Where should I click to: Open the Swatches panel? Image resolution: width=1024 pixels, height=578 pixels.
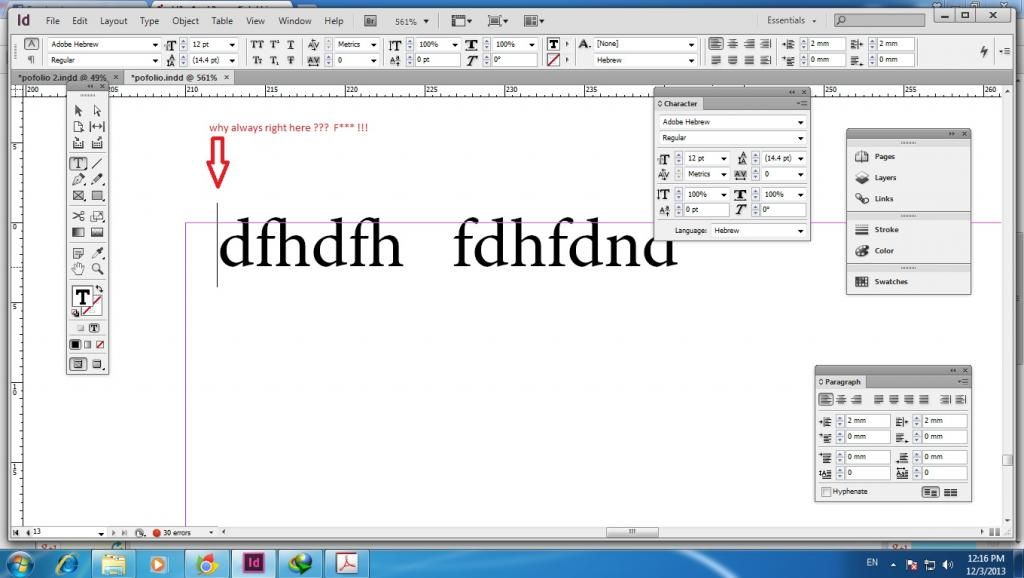[x=891, y=281]
